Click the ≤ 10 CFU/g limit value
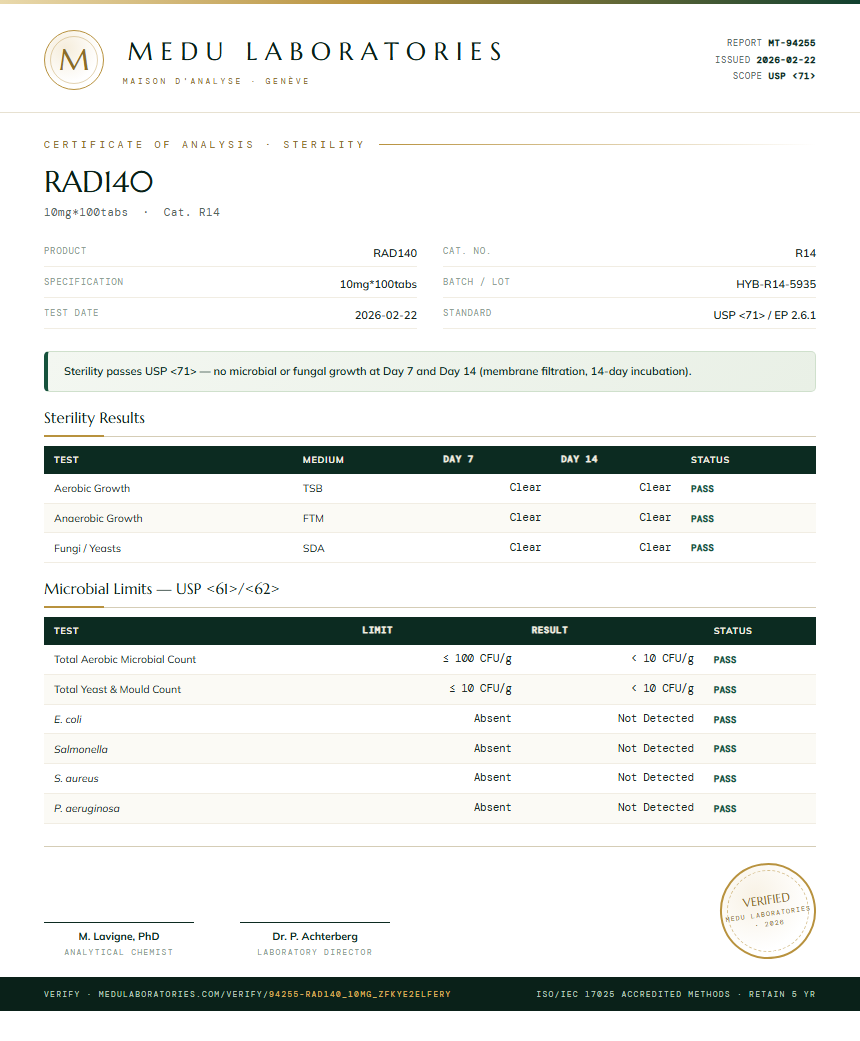The width and height of the screenshot is (860, 1041). point(481,688)
